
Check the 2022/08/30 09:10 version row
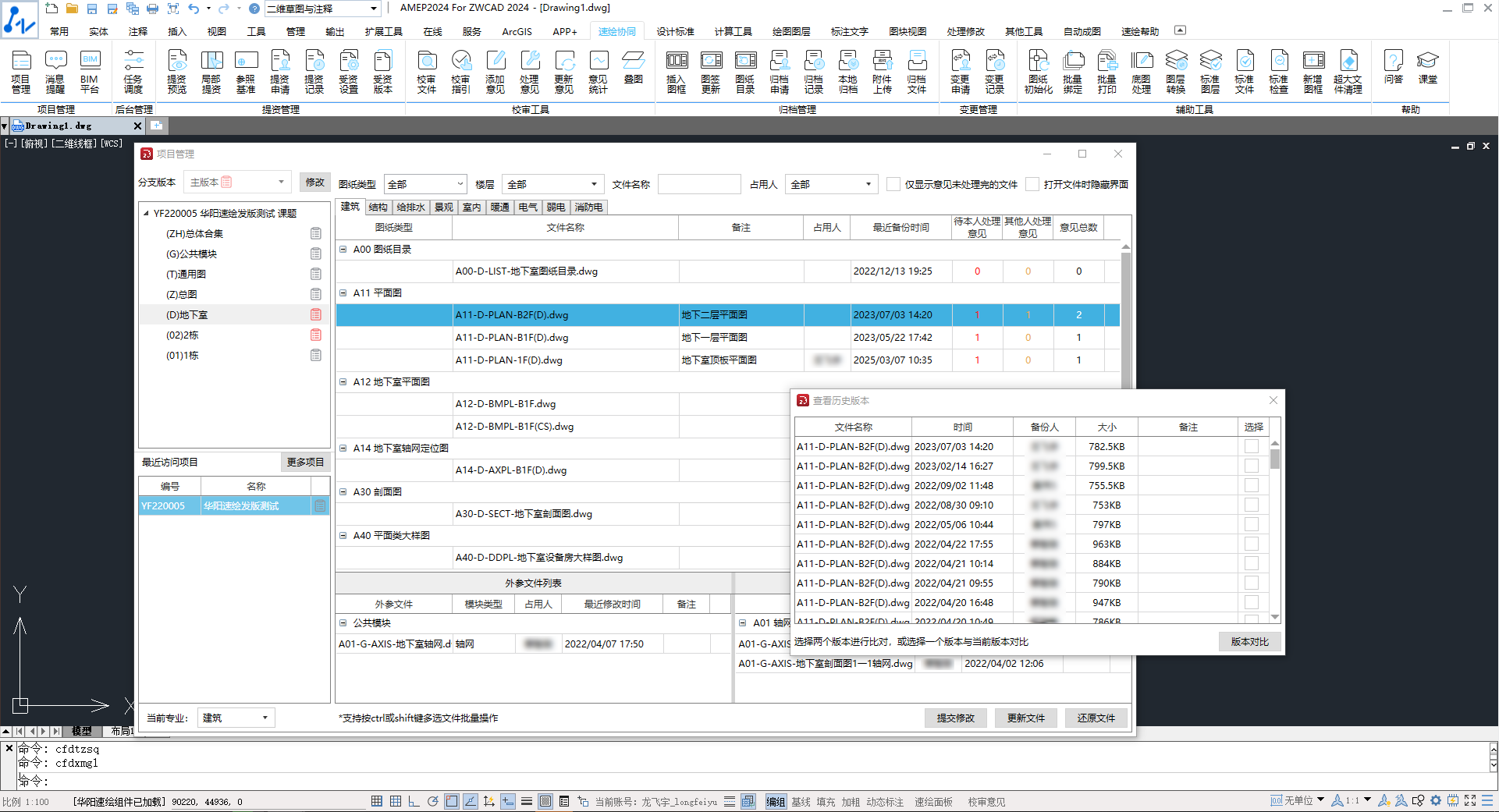[x=1252, y=505]
